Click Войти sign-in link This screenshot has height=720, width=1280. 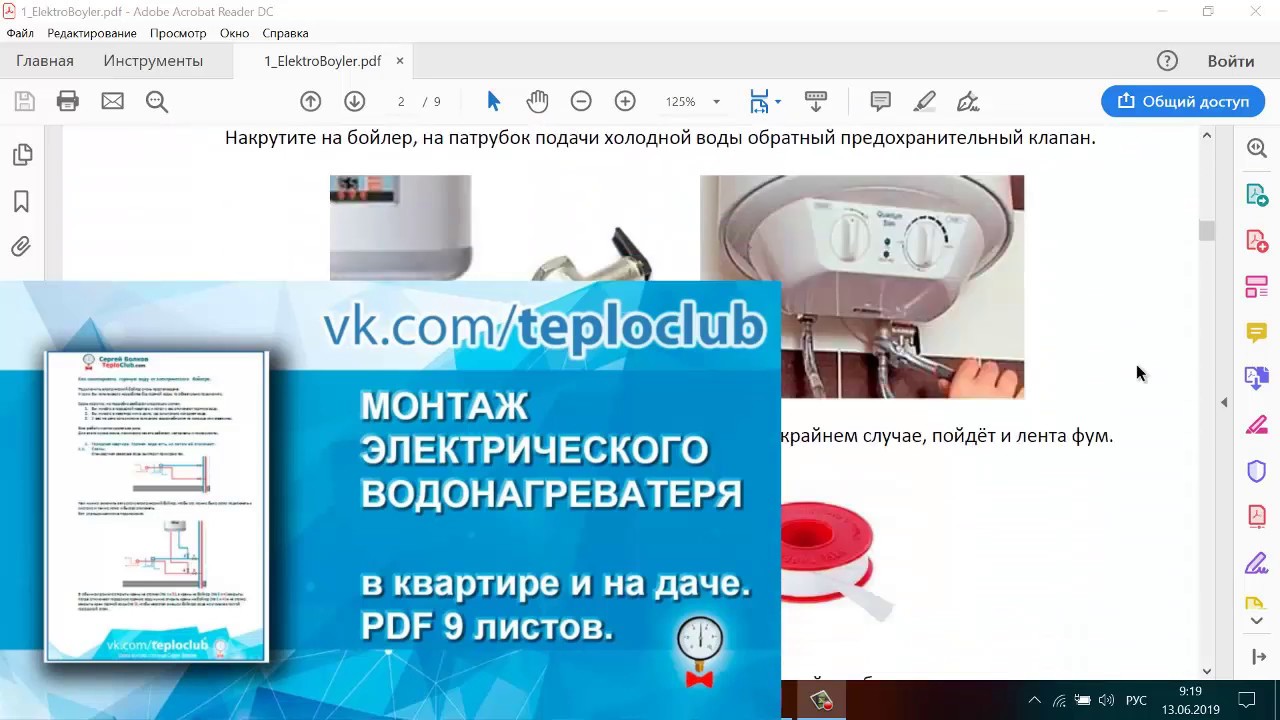(1231, 61)
